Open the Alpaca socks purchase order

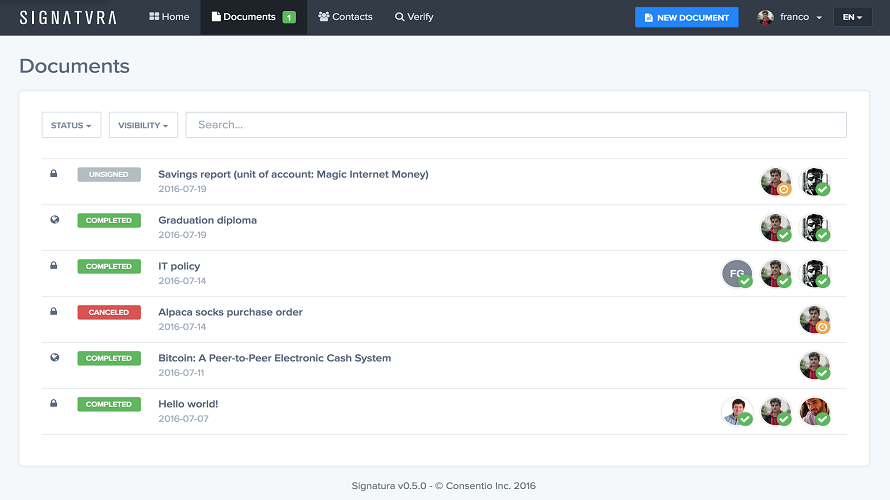(x=230, y=312)
